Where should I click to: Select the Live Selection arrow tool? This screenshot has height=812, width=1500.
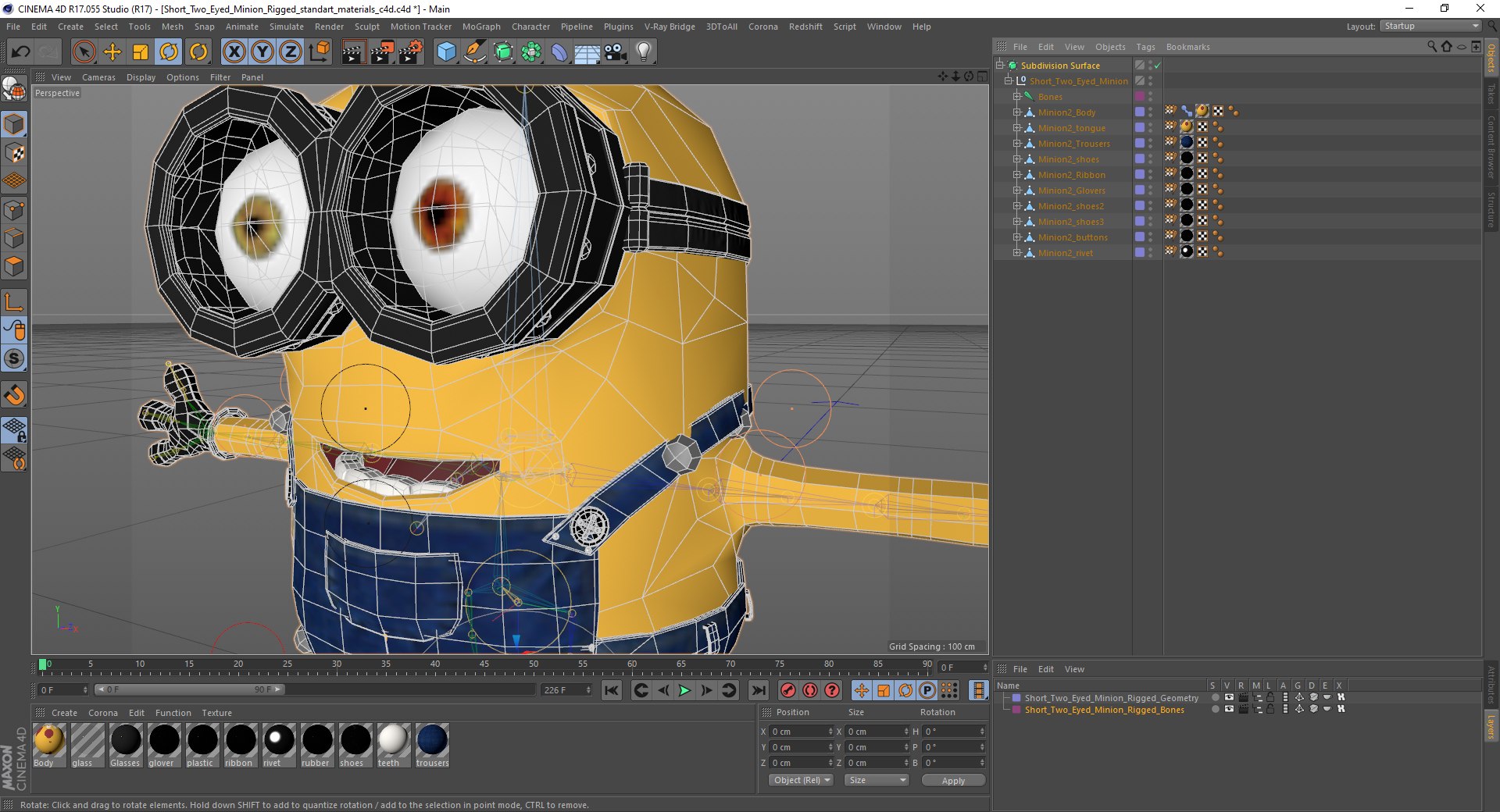tap(84, 52)
